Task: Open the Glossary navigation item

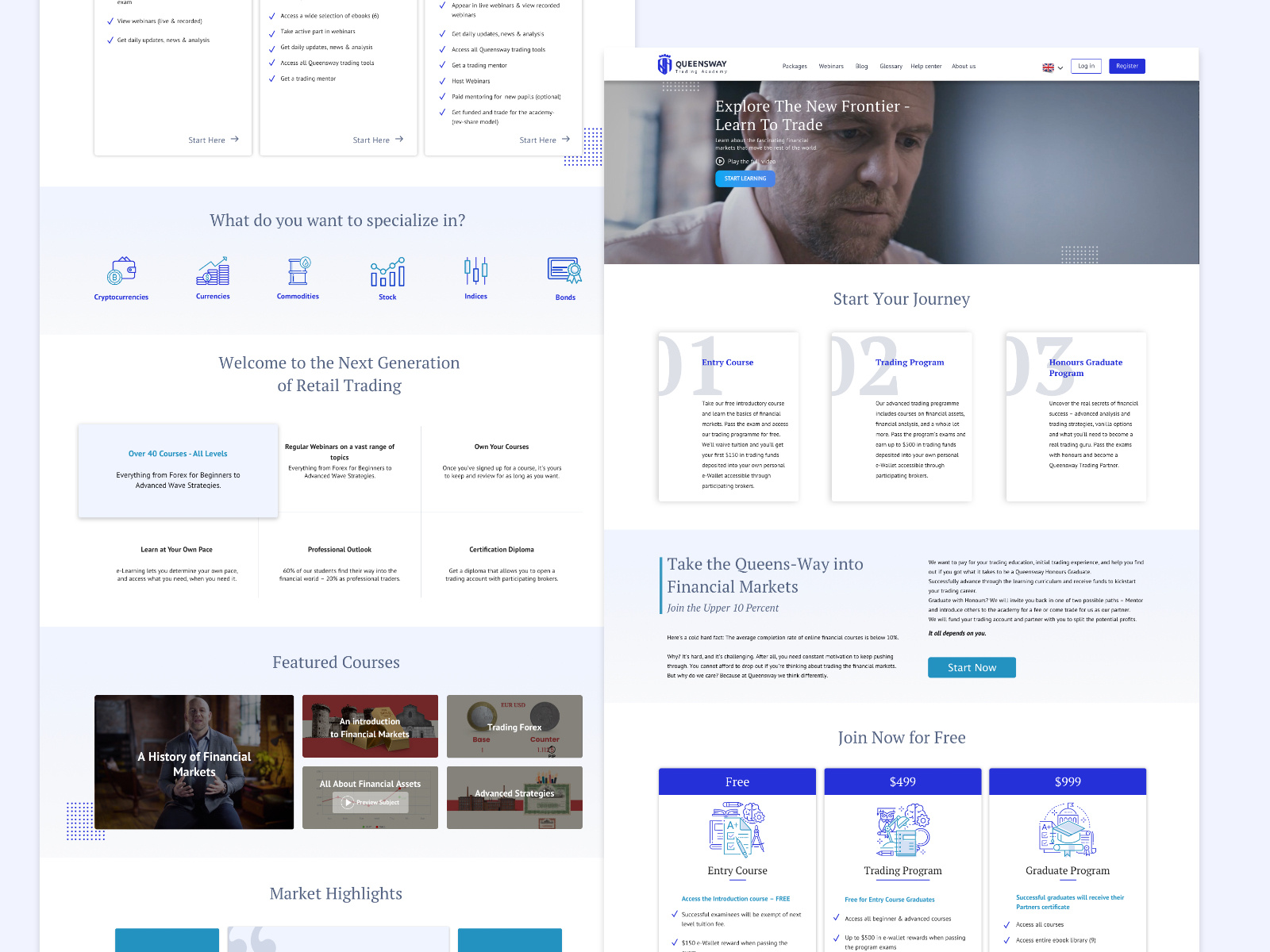Action: (x=891, y=67)
